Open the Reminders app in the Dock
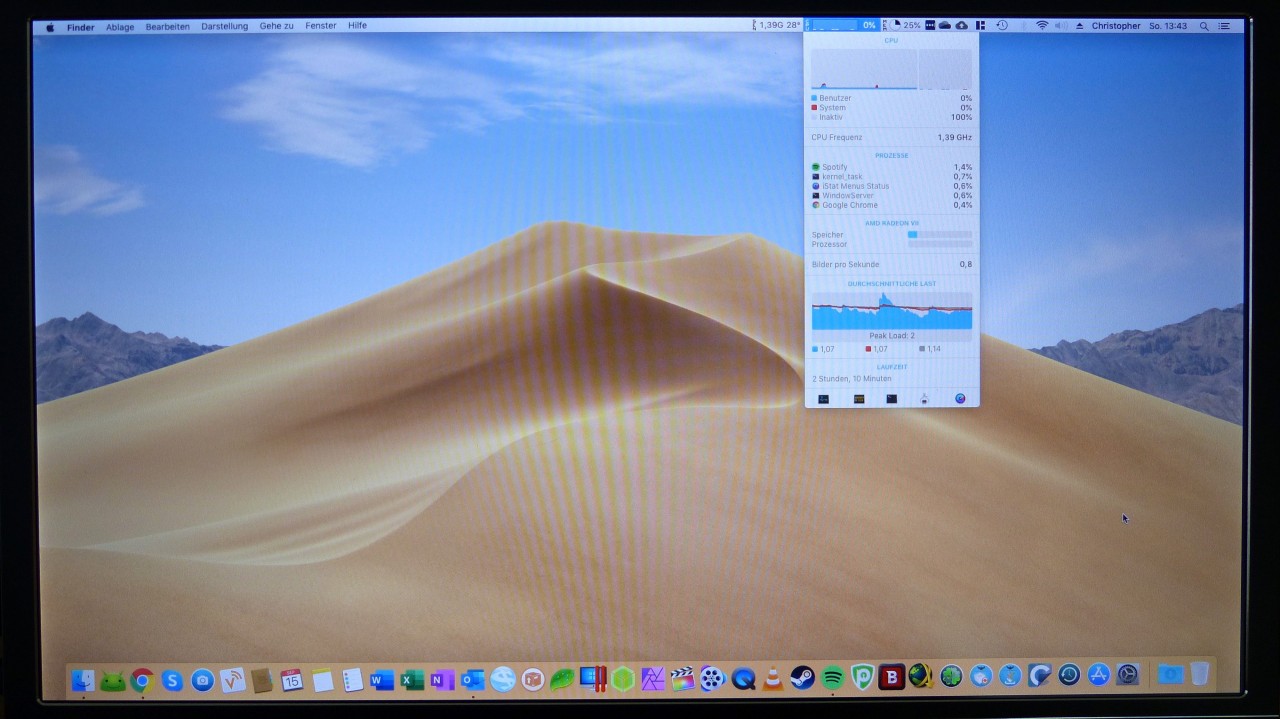The image size is (1280, 719). click(x=352, y=680)
